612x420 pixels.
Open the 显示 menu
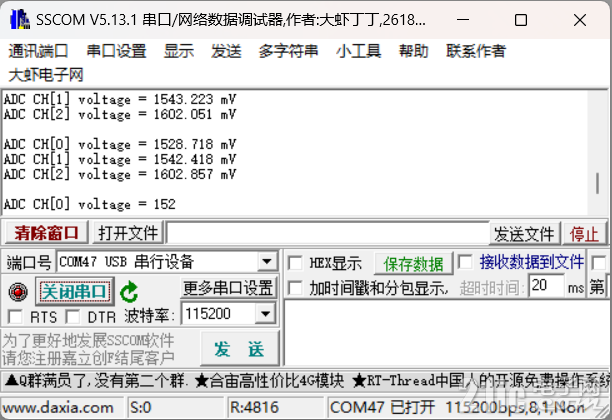pyautogui.click(x=179, y=51)
